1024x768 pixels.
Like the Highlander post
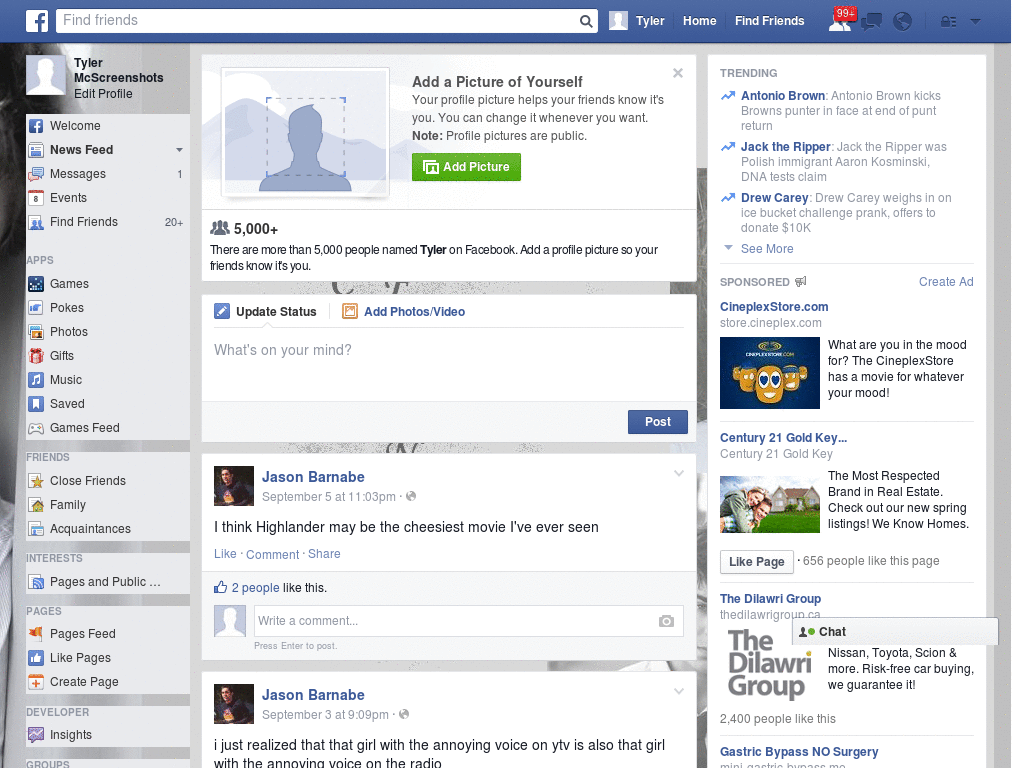click(x=225, y=554)
